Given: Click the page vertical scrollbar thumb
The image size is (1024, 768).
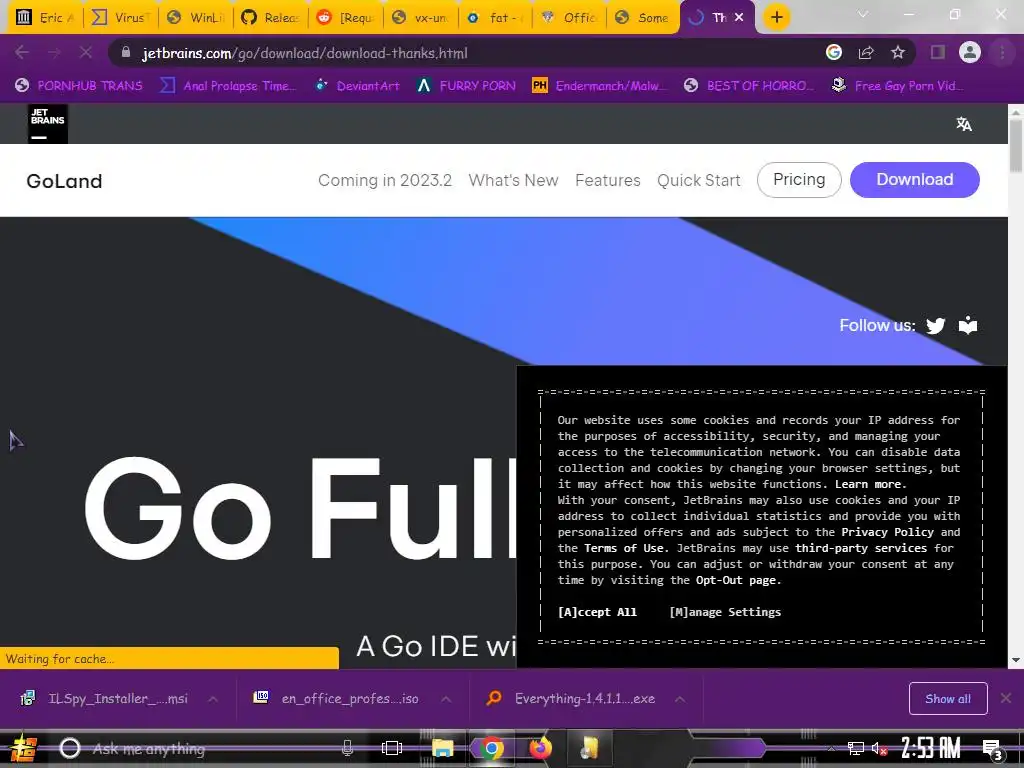Looking at the screenshot, I should pos(1016,146).
